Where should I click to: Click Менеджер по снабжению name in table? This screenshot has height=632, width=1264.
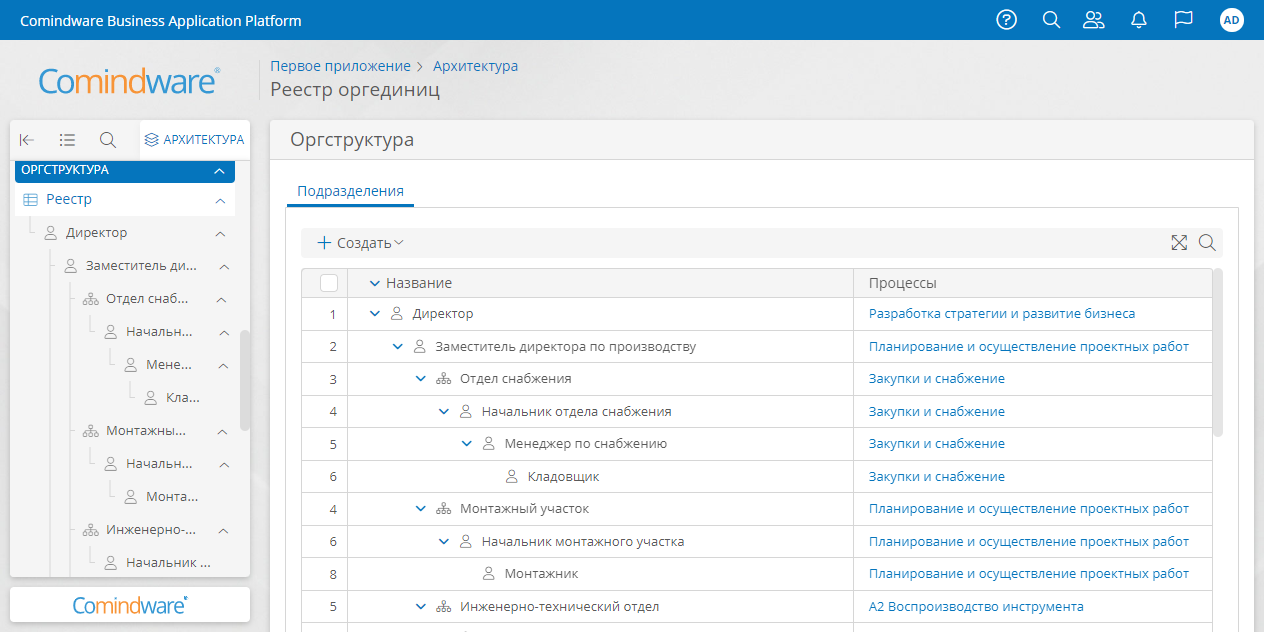pos(586,444)
